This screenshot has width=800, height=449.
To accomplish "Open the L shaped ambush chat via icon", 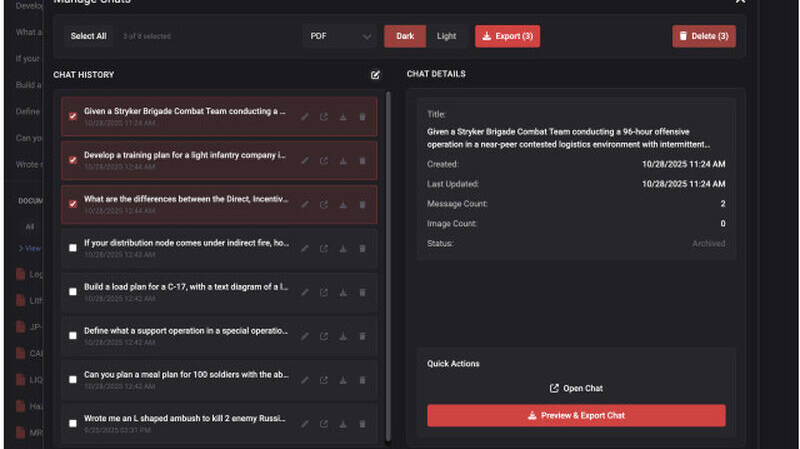I will (324, 423).
